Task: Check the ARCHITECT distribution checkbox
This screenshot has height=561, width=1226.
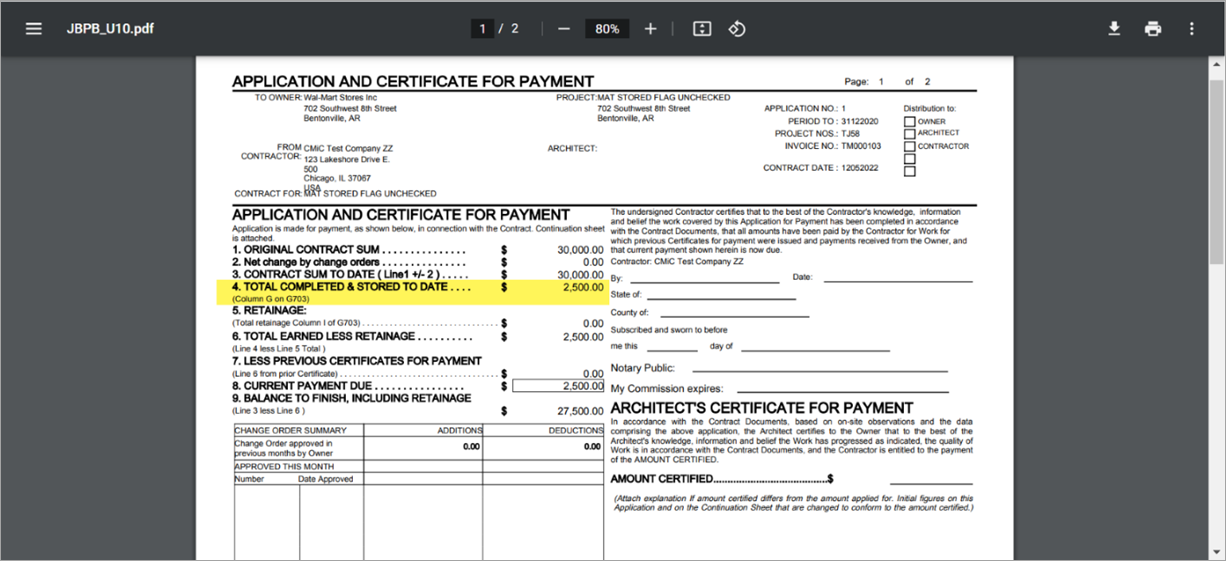Action: pos(909,134)
